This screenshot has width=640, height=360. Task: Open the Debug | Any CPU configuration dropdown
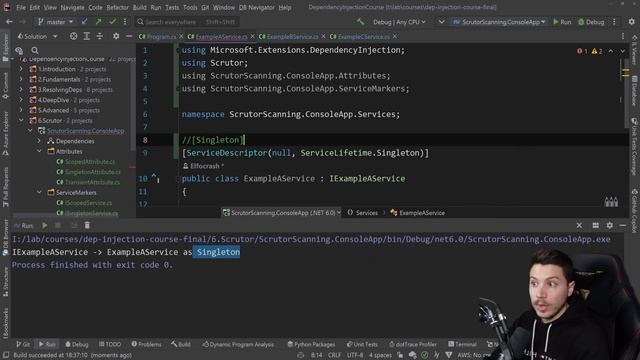pos(399,22)
